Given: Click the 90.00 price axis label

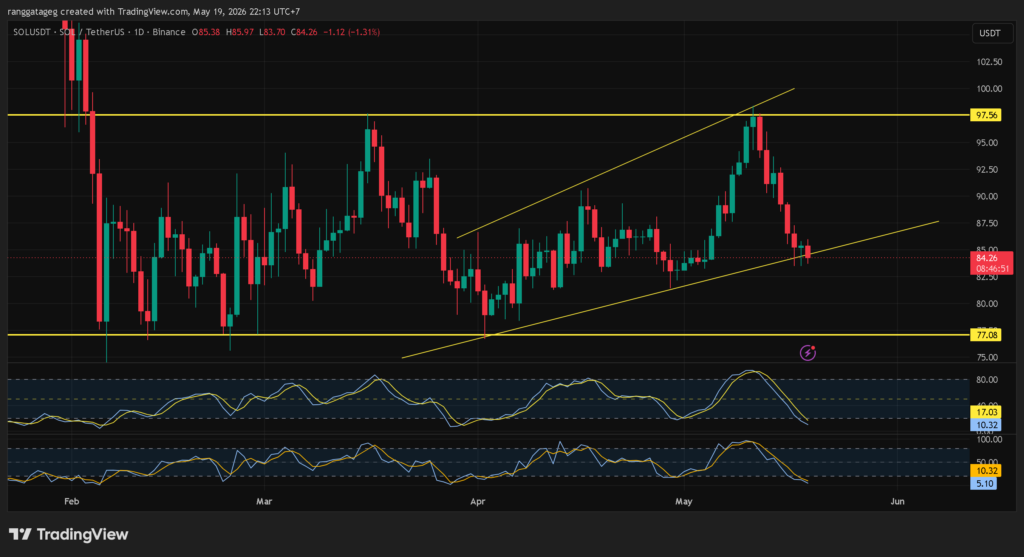Looking at the screenshot, I should pyautogui.click(x=989, y=196).
